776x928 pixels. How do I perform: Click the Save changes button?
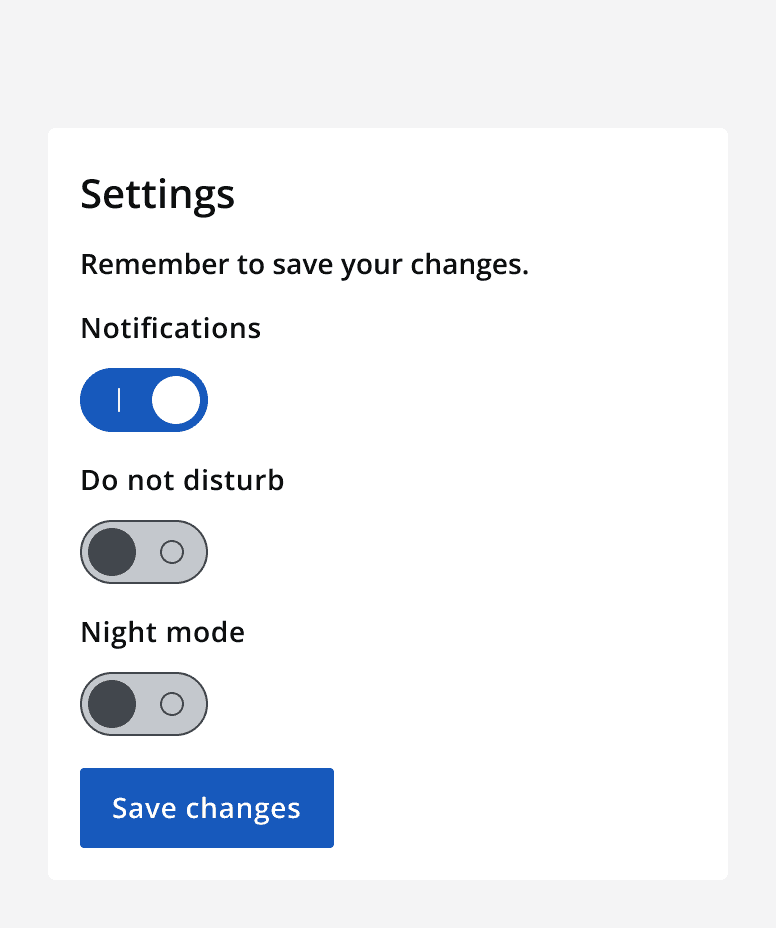click(x=206, y=807)
